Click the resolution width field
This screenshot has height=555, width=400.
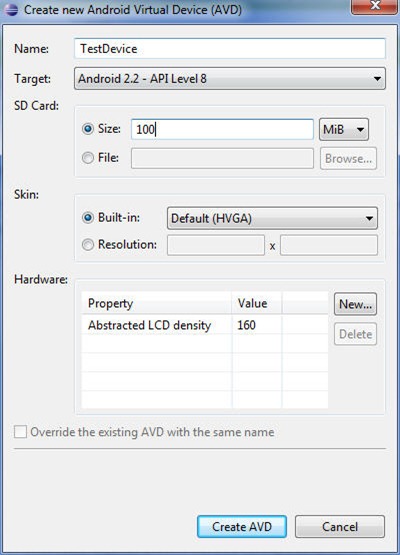click(x=216, y=245)
